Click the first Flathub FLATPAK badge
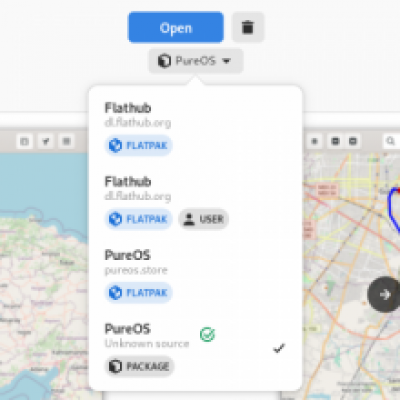The image size is (400, 400). click(x=138, y=145)
